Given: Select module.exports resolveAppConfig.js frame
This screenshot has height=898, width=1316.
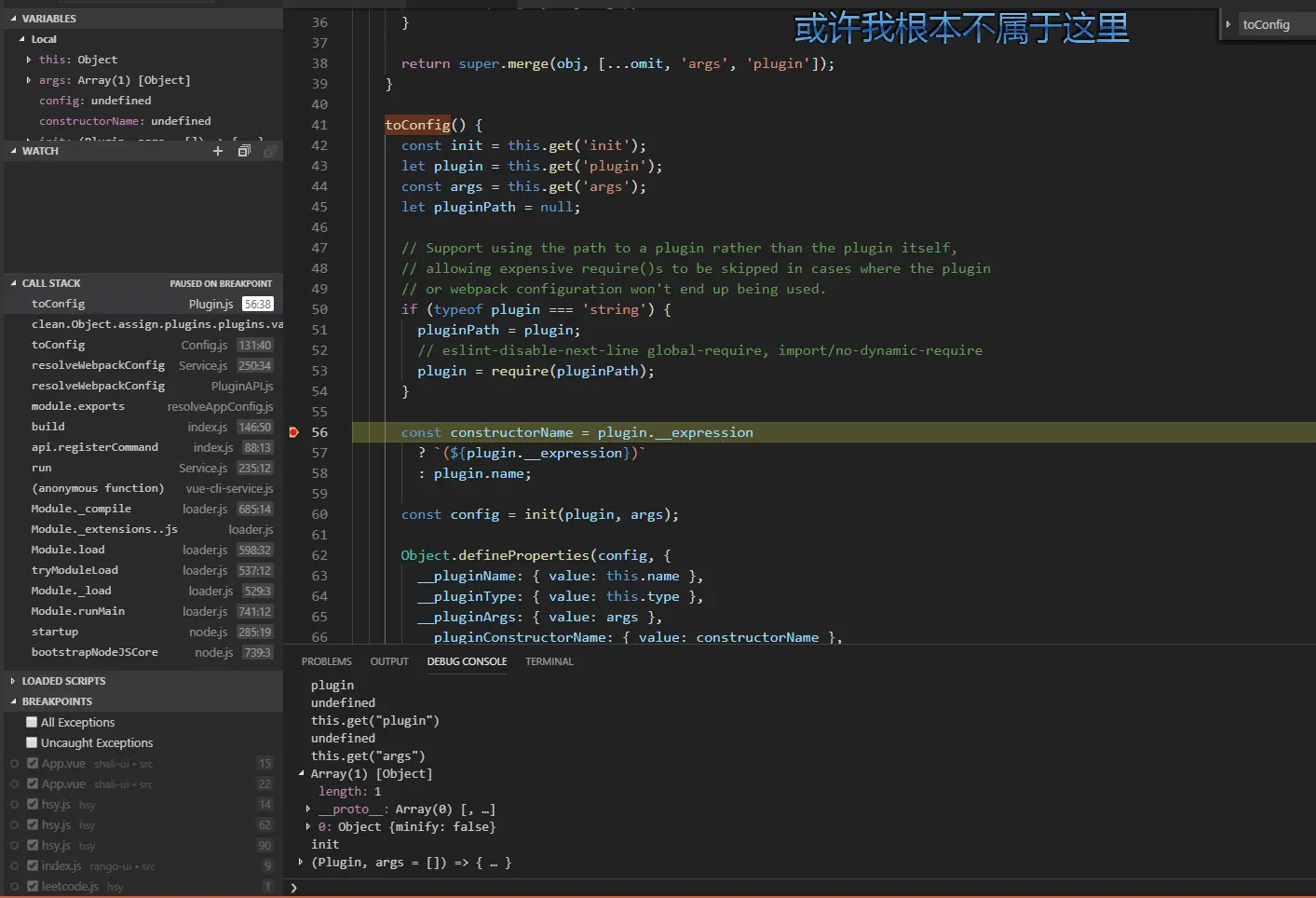Looking at the screenshot, I should (x=143, y=406).
